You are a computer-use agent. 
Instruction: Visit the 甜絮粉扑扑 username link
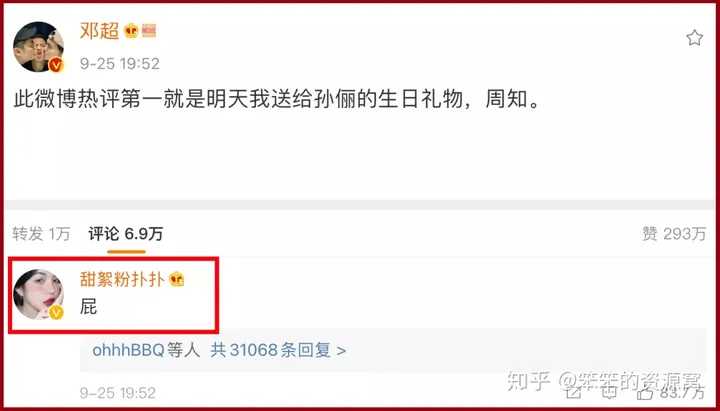tap(122, 279)
